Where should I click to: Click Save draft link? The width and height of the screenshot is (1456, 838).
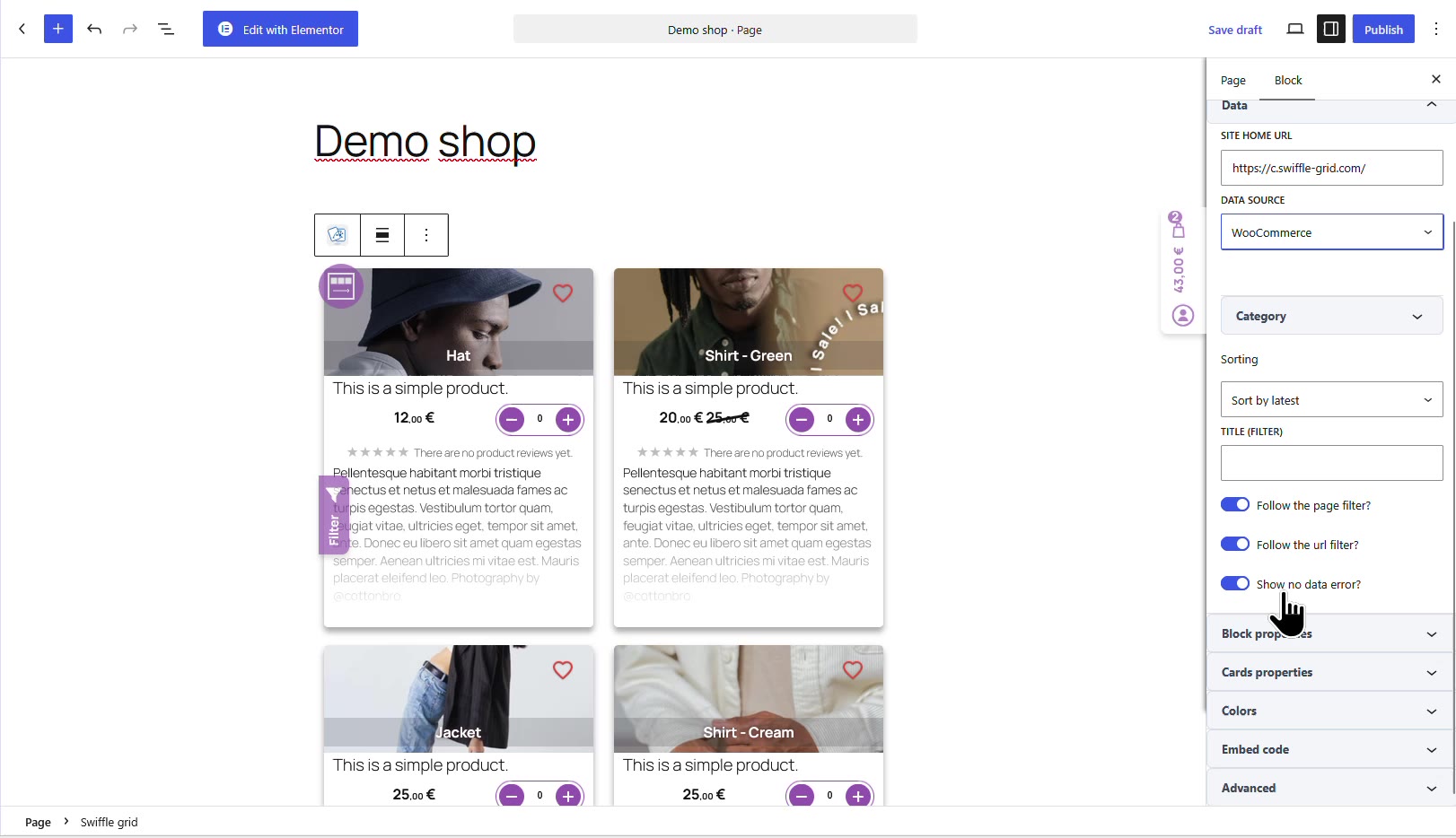(1235, 30)
